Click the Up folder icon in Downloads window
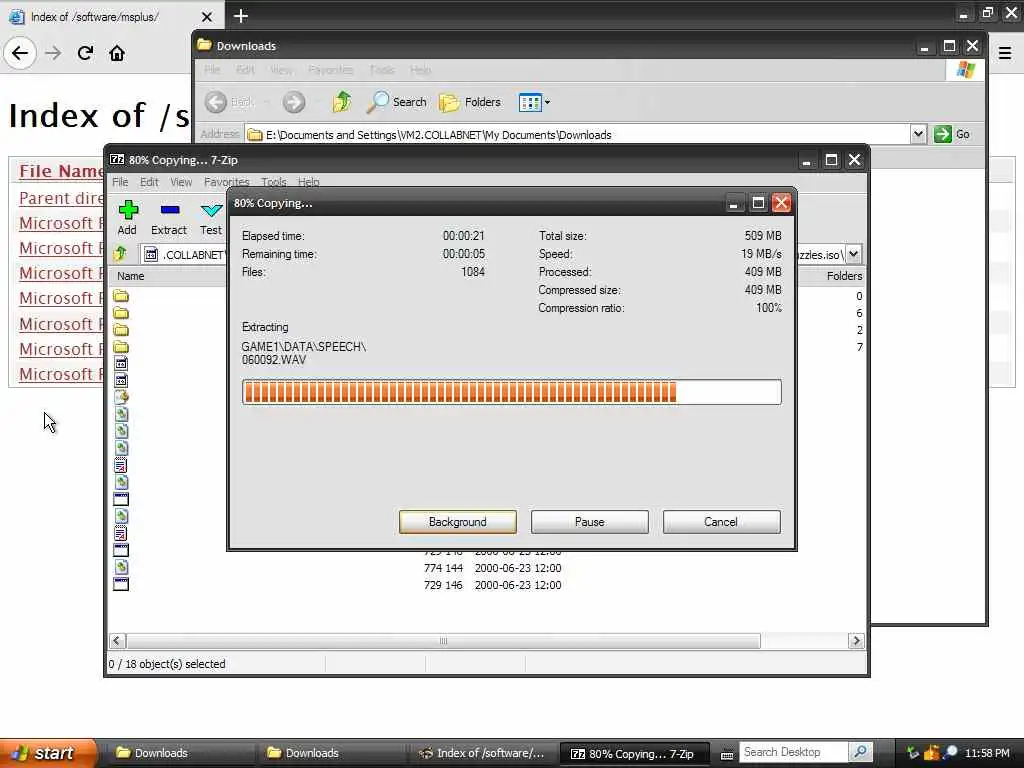This screenshot has width=1024, height=768. pos(342,102)
